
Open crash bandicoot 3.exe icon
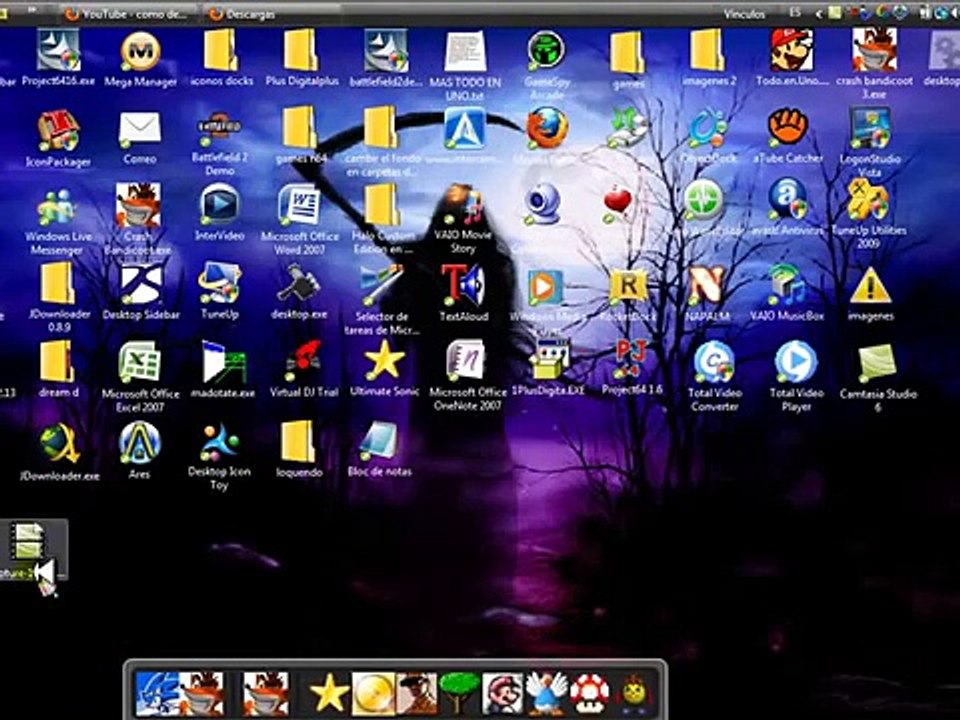[x=874, y=51]
